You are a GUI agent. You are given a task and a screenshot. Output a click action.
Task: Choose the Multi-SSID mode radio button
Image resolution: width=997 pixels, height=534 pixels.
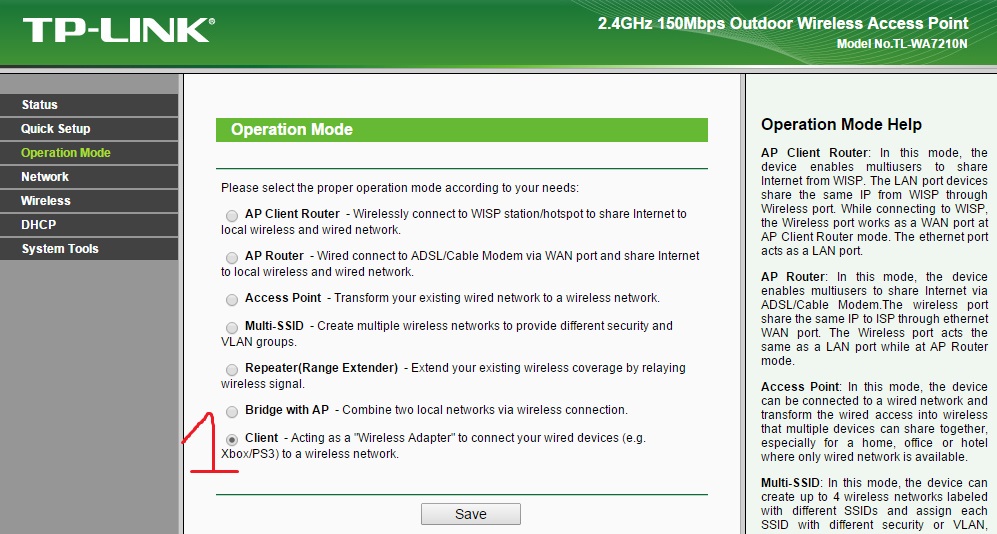coord(232,327)
